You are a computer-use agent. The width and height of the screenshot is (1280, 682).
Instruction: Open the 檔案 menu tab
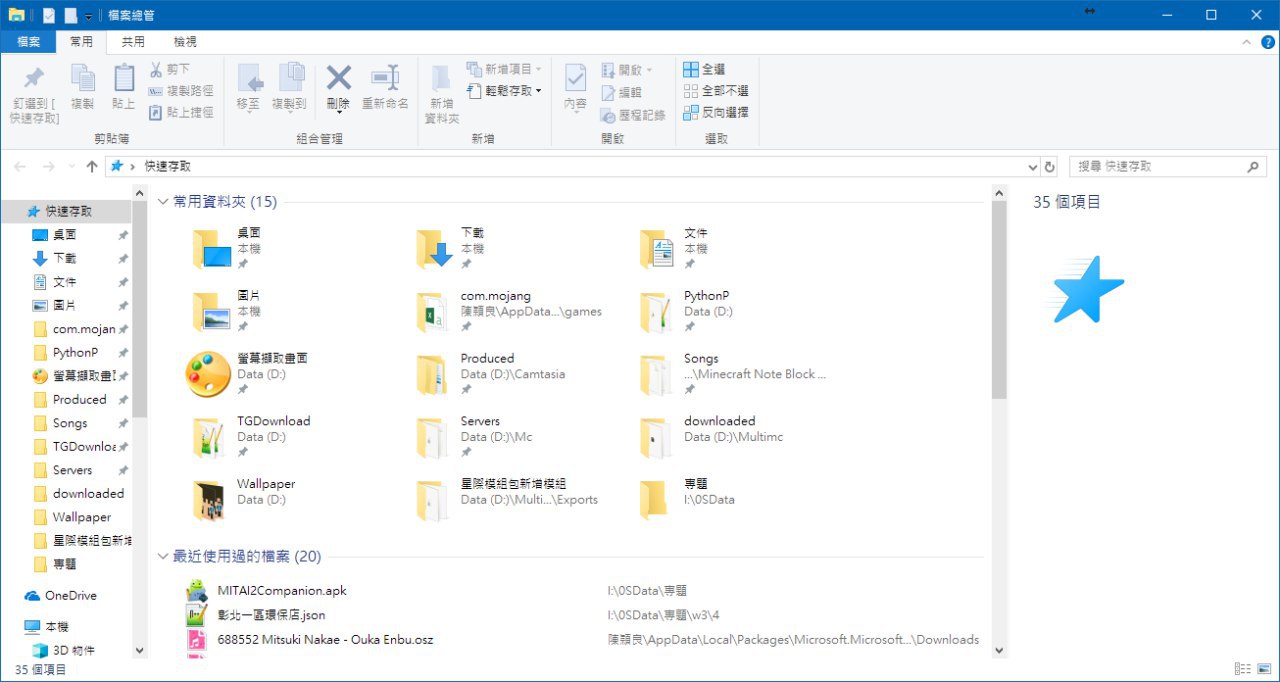coord(28,42)
